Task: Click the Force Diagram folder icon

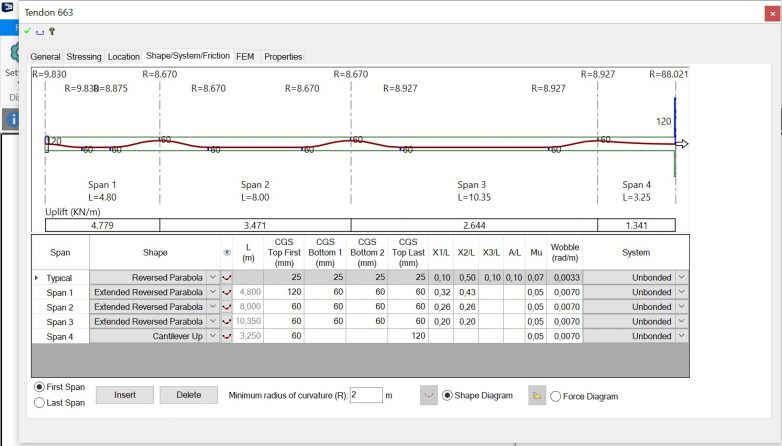Action: (x=537, y=395)
